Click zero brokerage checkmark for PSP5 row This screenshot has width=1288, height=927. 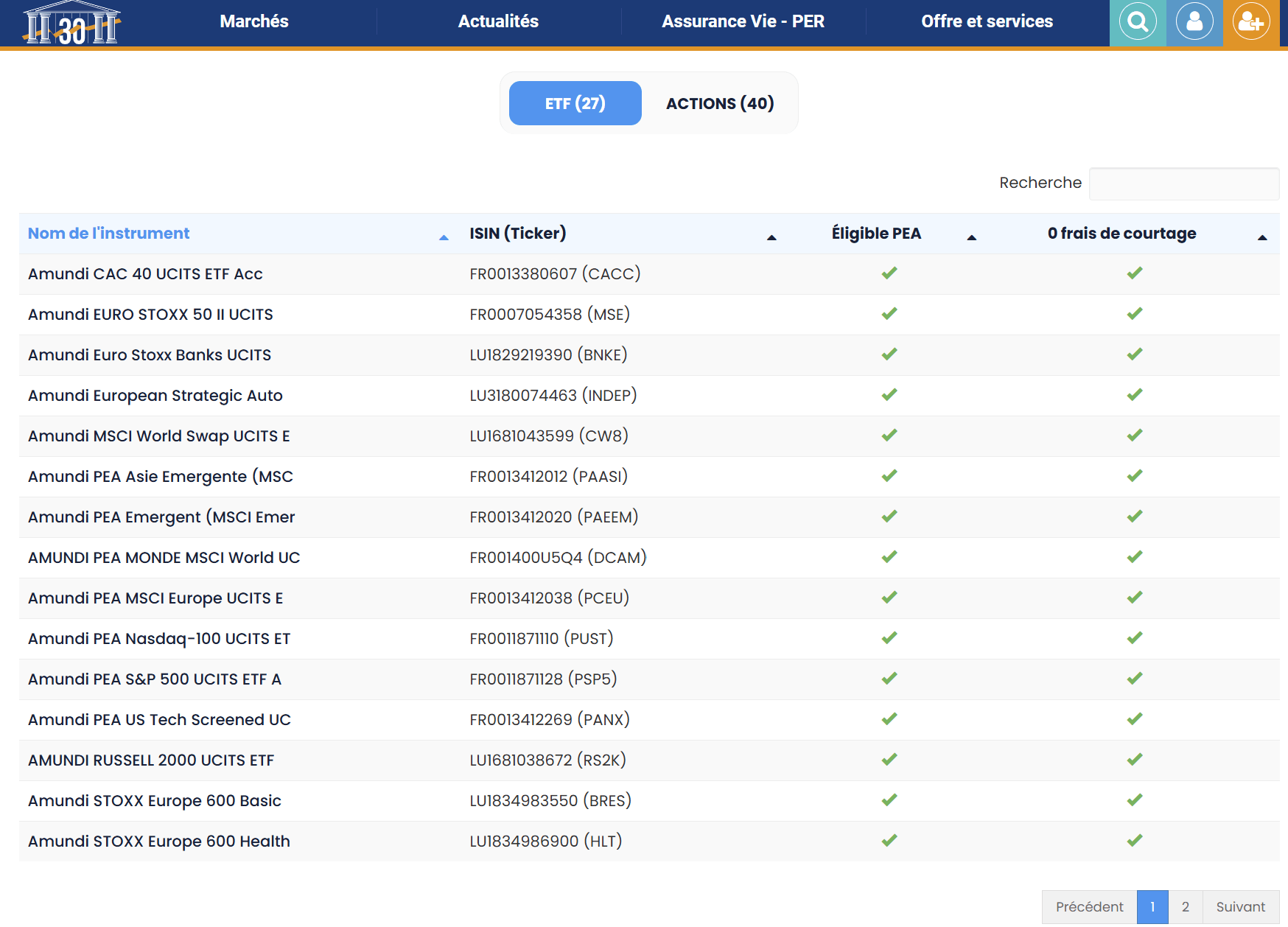[1135, 679]
